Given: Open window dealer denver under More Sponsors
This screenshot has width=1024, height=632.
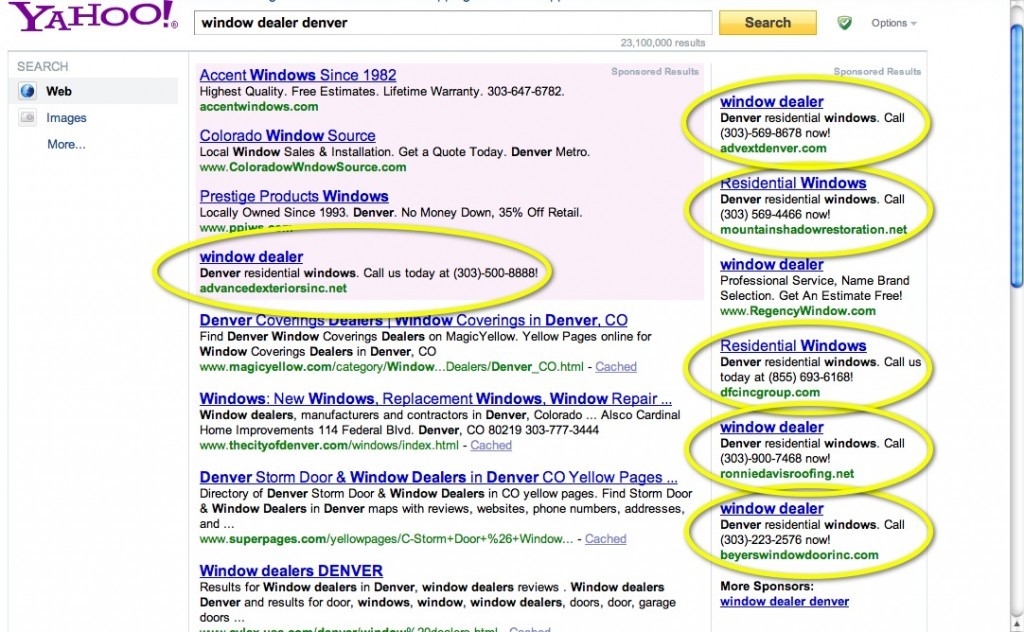Looking at the screenshot, I should pyautogui.click(x=784, y=601).
